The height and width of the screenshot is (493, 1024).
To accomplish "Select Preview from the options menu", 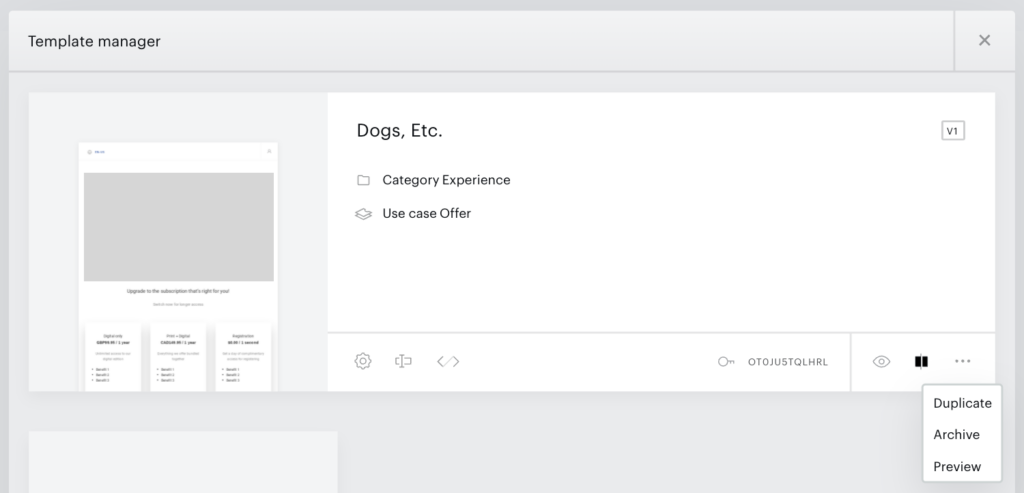I will (x=957, y=467).
